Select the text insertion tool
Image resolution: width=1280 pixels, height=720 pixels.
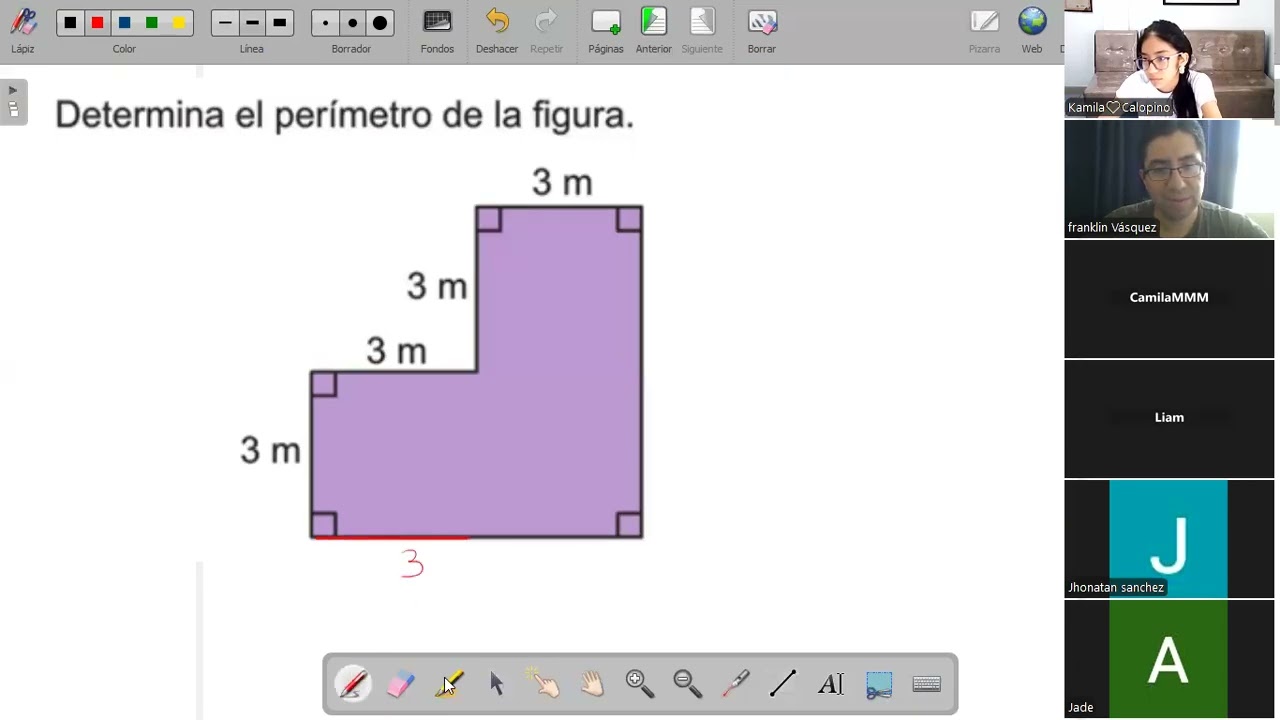831,684
